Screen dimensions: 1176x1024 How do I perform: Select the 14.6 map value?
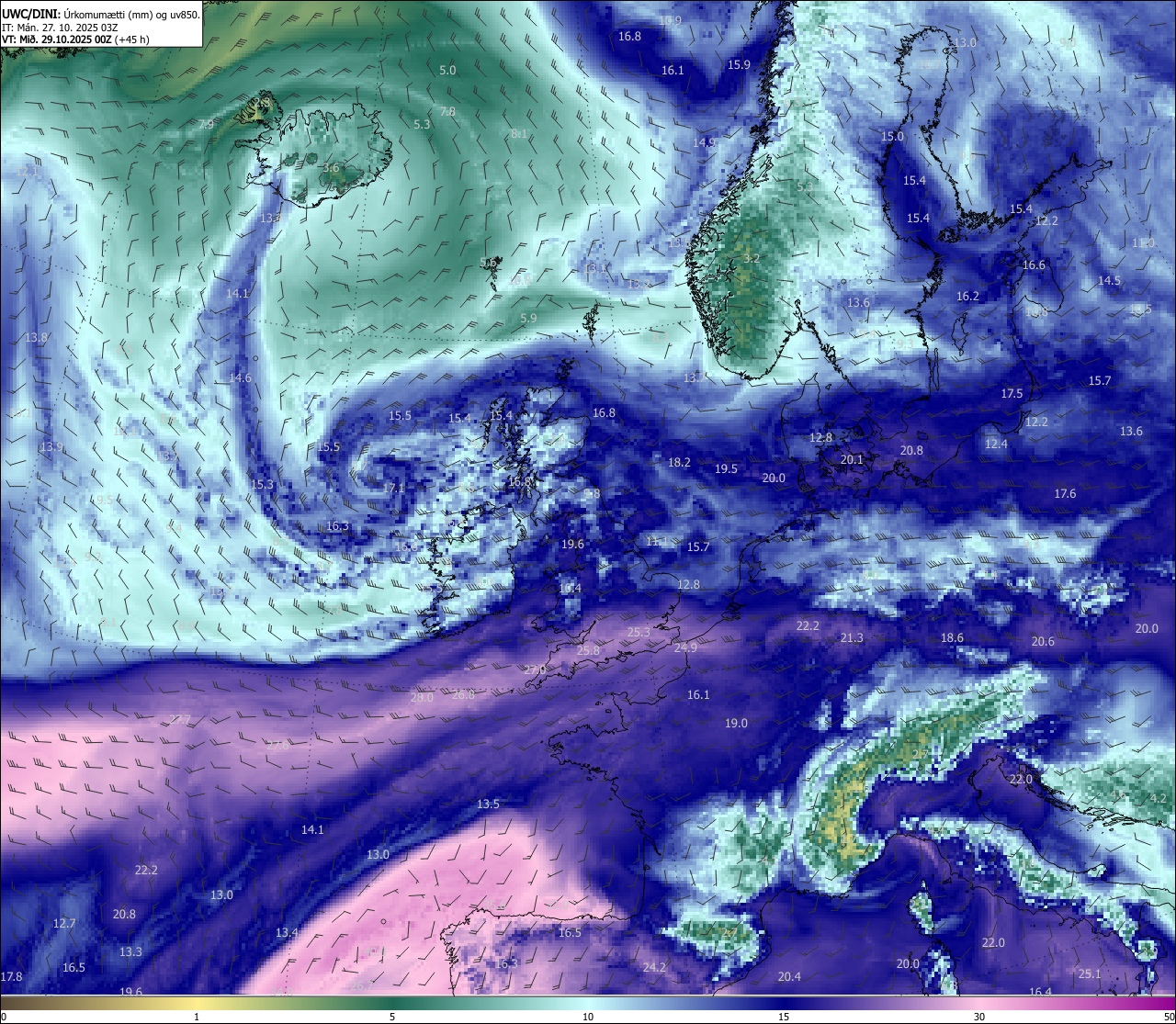click(240, 377)
